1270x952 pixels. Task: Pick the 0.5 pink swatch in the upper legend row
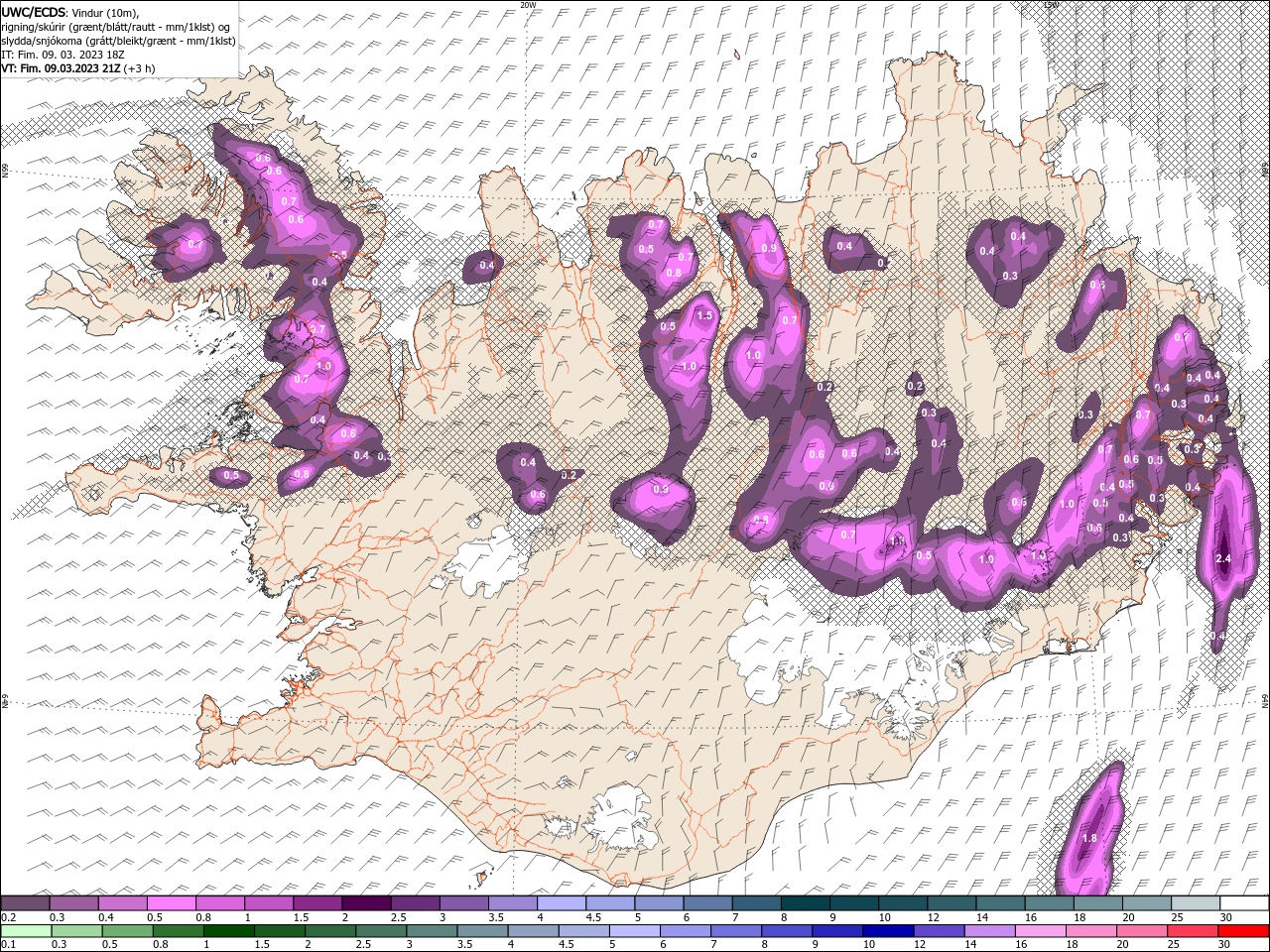pyautogui.click(x=171, y=903)
